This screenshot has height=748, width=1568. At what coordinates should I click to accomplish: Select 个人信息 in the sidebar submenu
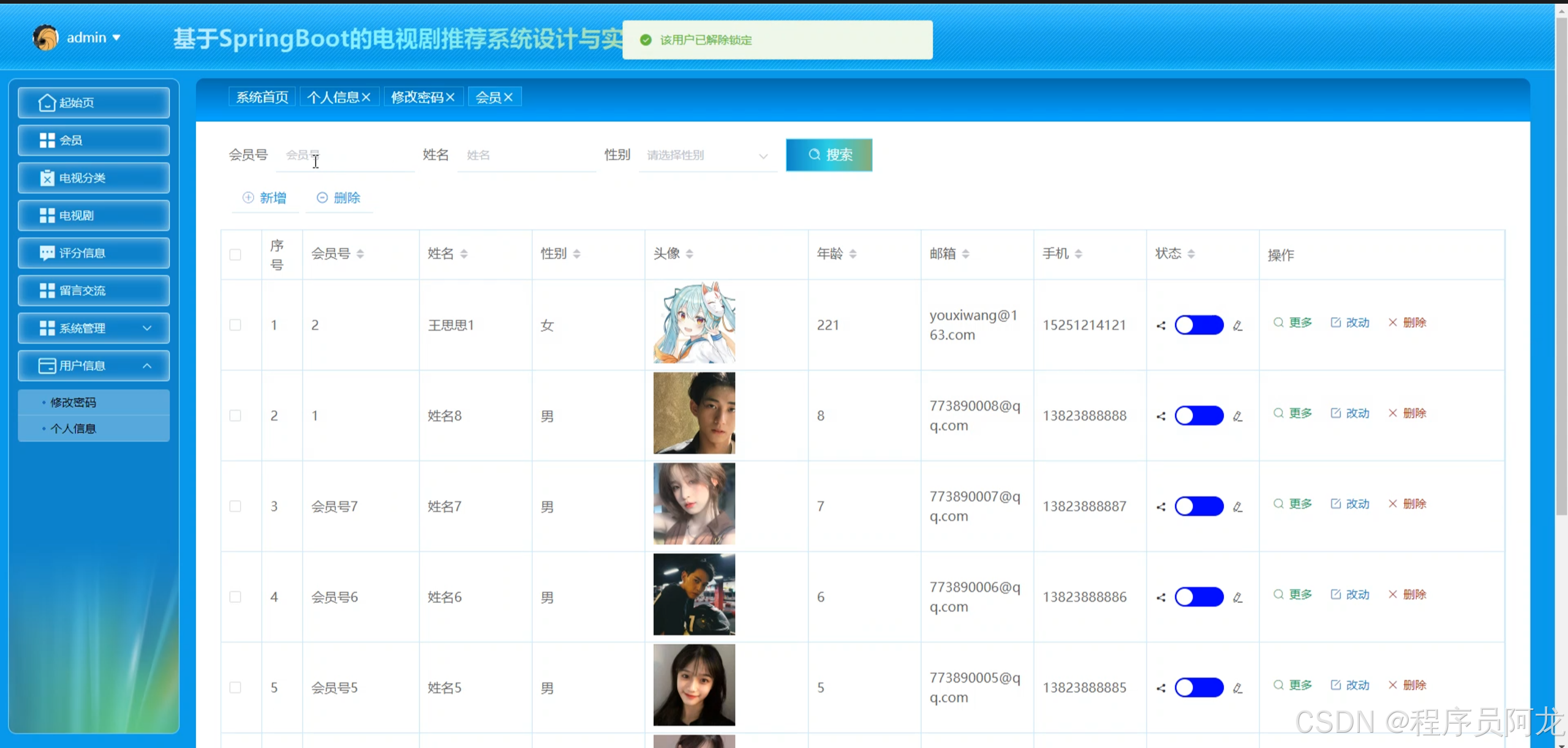click(73, 428)
